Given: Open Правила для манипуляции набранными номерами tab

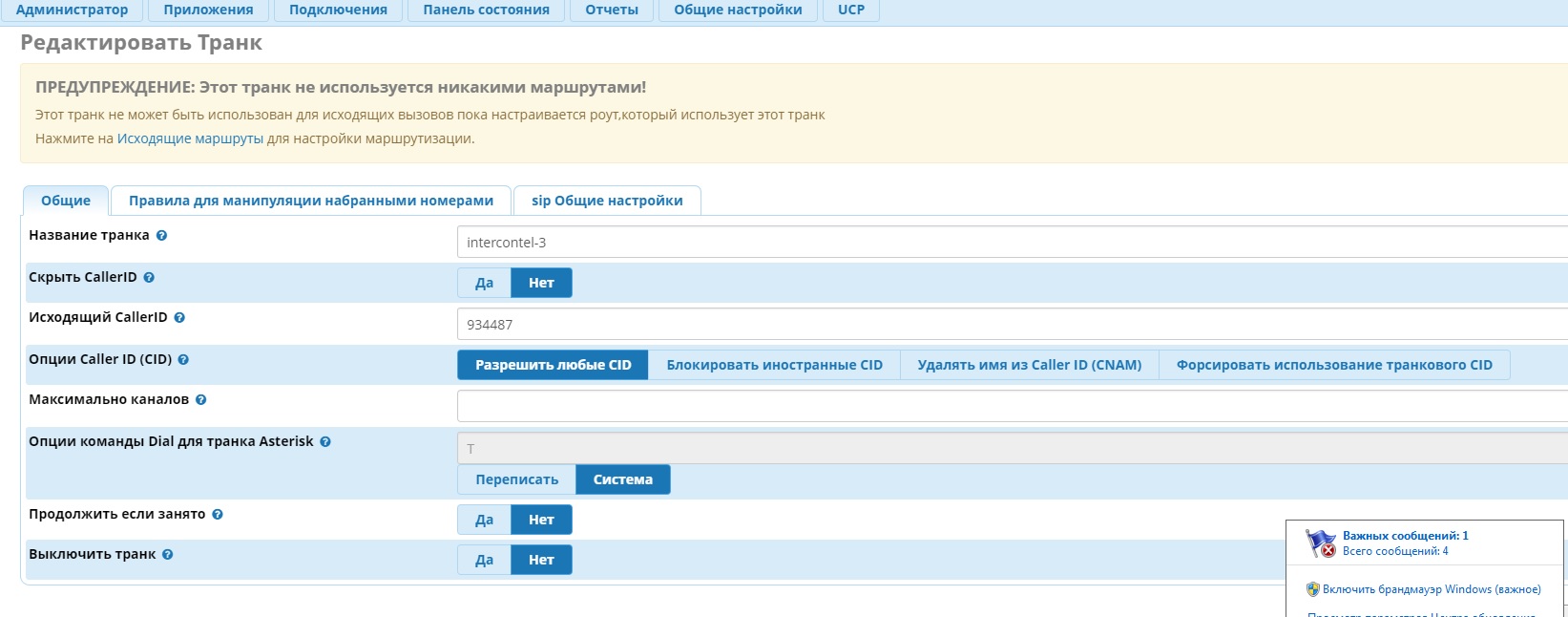Looking at the screenshot, I should click(311, 201).
